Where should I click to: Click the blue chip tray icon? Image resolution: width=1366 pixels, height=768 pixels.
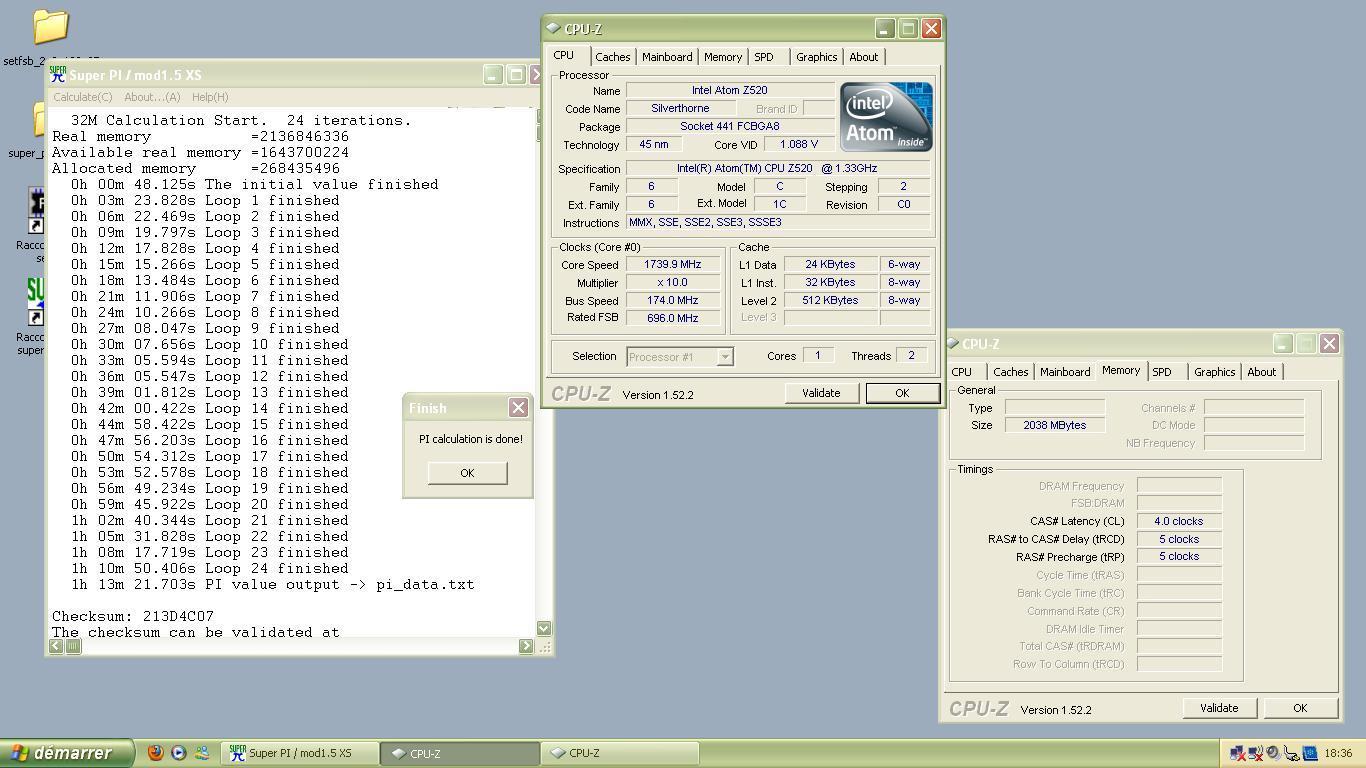[x=1309, y=753]
